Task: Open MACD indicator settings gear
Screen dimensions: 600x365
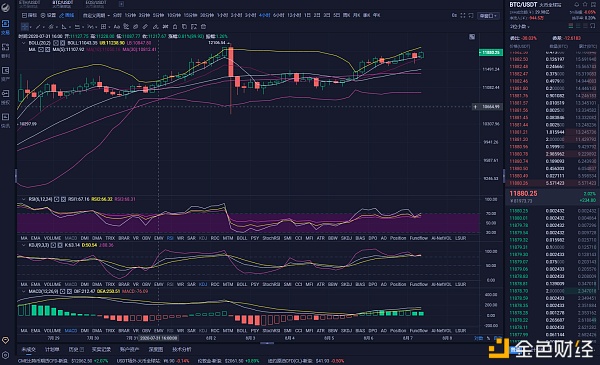Action: point(63,292)
